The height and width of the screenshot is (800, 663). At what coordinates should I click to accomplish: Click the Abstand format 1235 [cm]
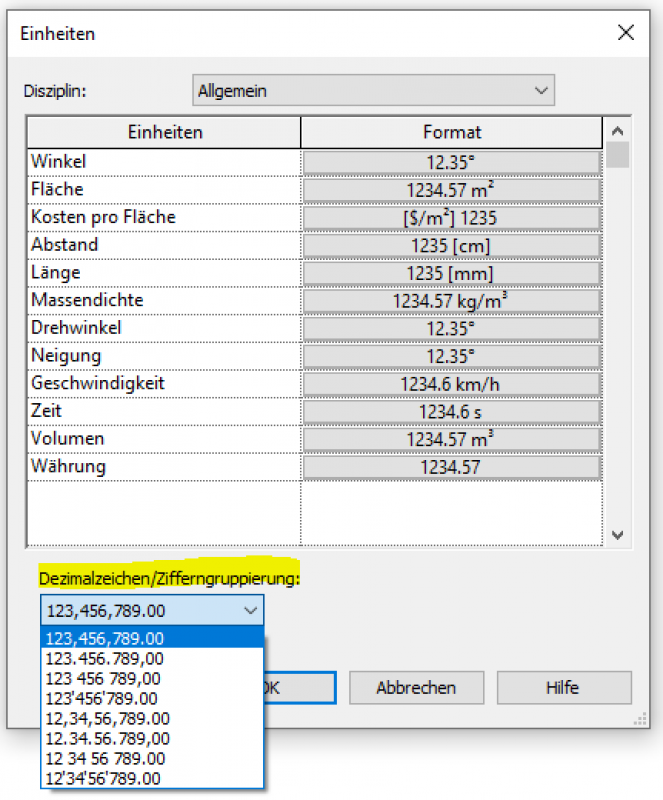(451, 245)
